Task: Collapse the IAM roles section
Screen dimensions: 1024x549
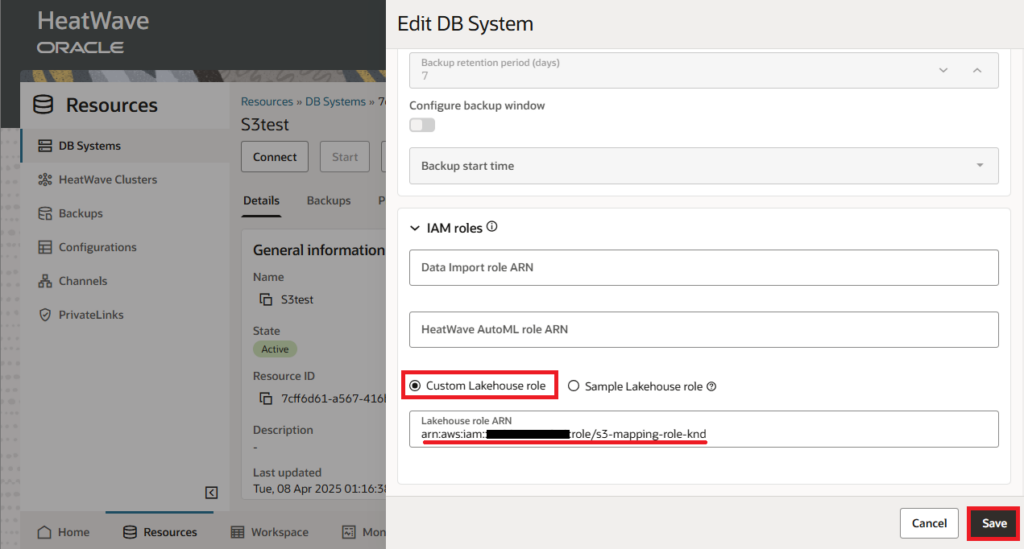Action: 415,228
